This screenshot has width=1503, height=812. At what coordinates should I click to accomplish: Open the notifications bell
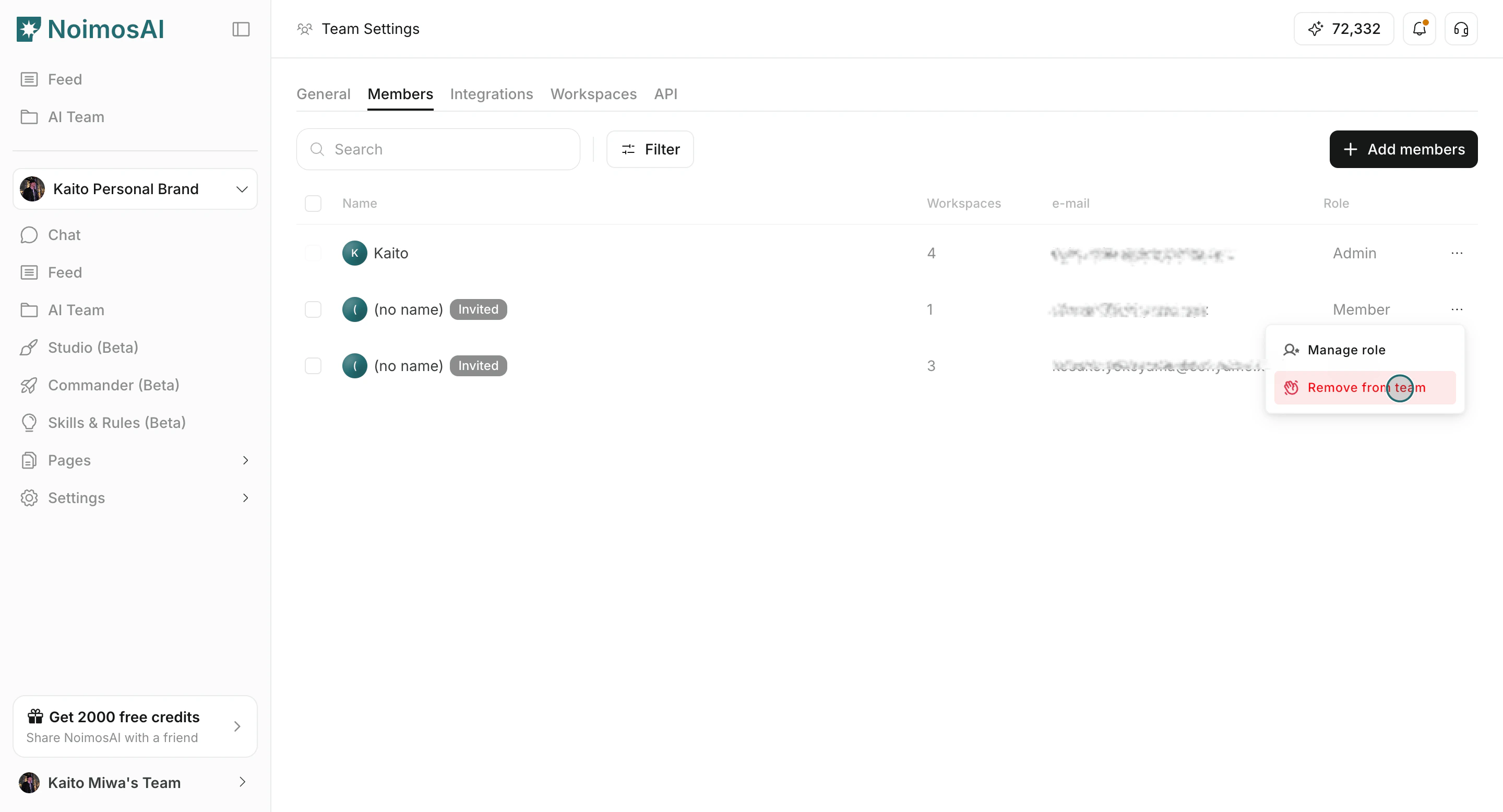[1419, 29]
